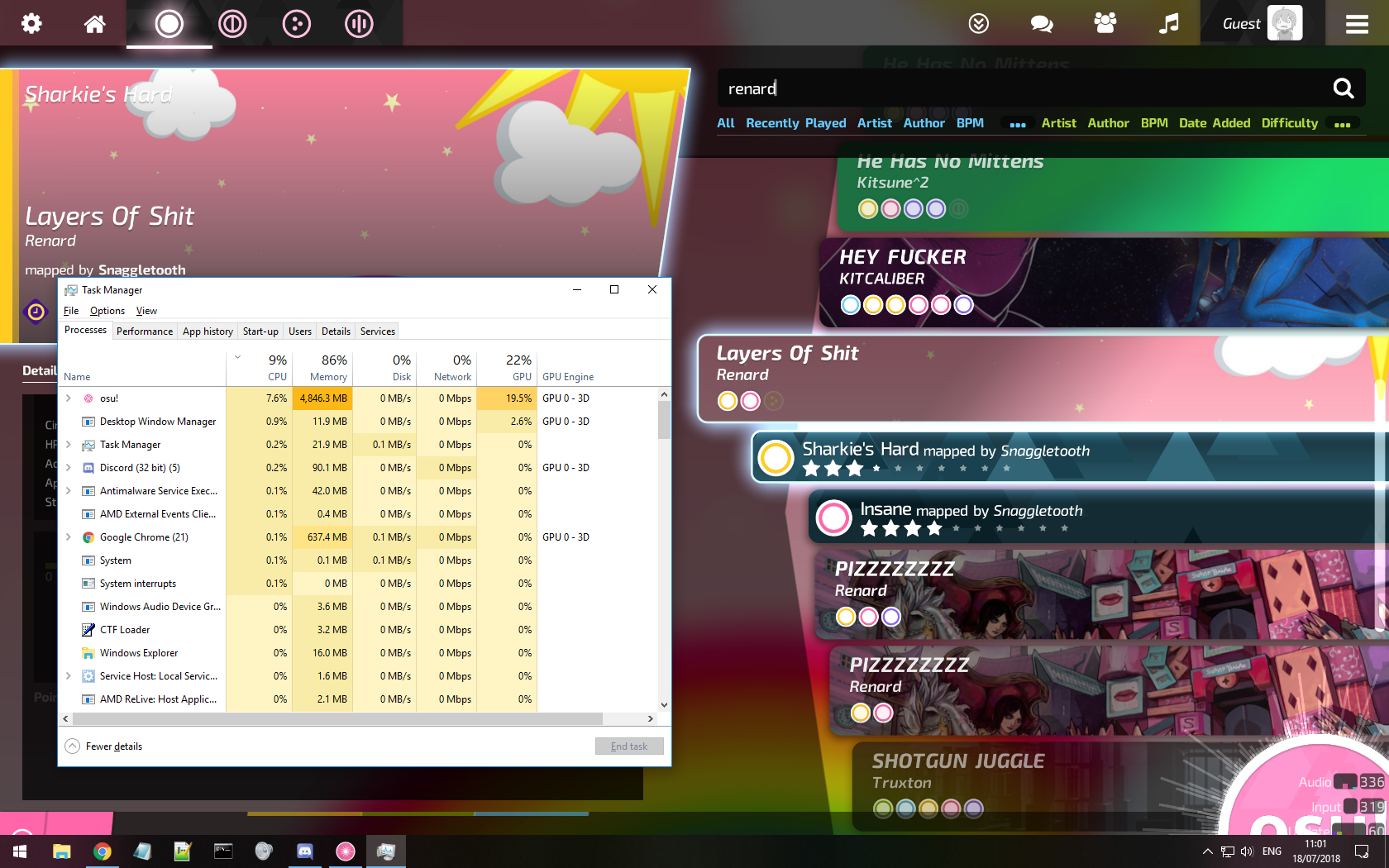The height and width of the screenshot is (868, 1389).
Task: Click the home icon in the osu! toolbar
Action: tap(93, 23)
